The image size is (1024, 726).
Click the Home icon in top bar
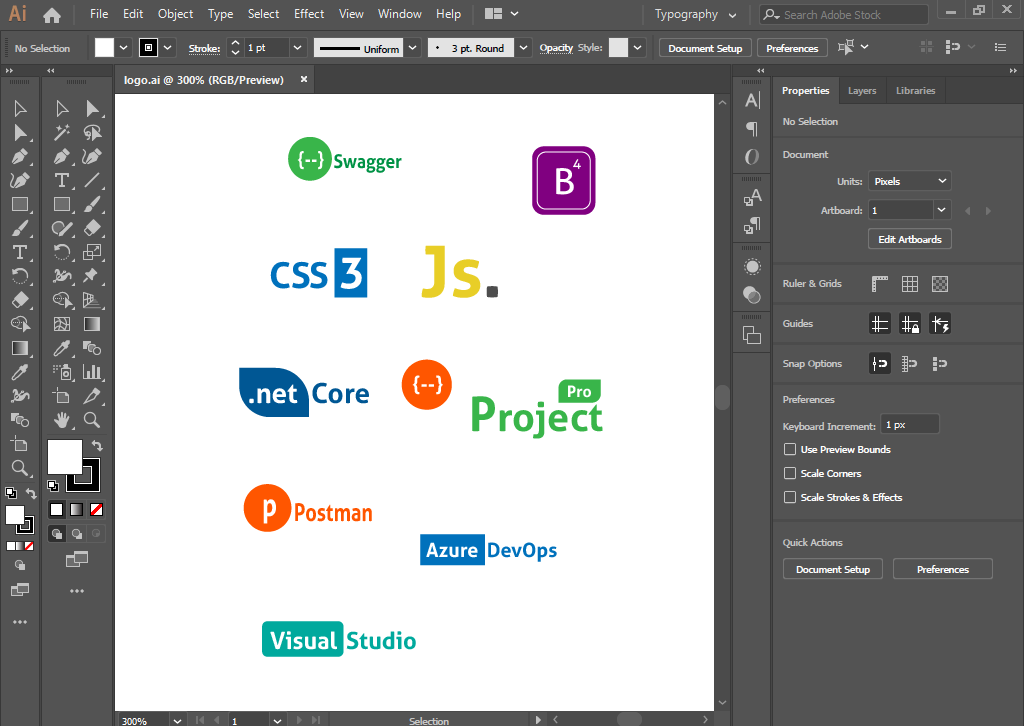pos(52,15)
